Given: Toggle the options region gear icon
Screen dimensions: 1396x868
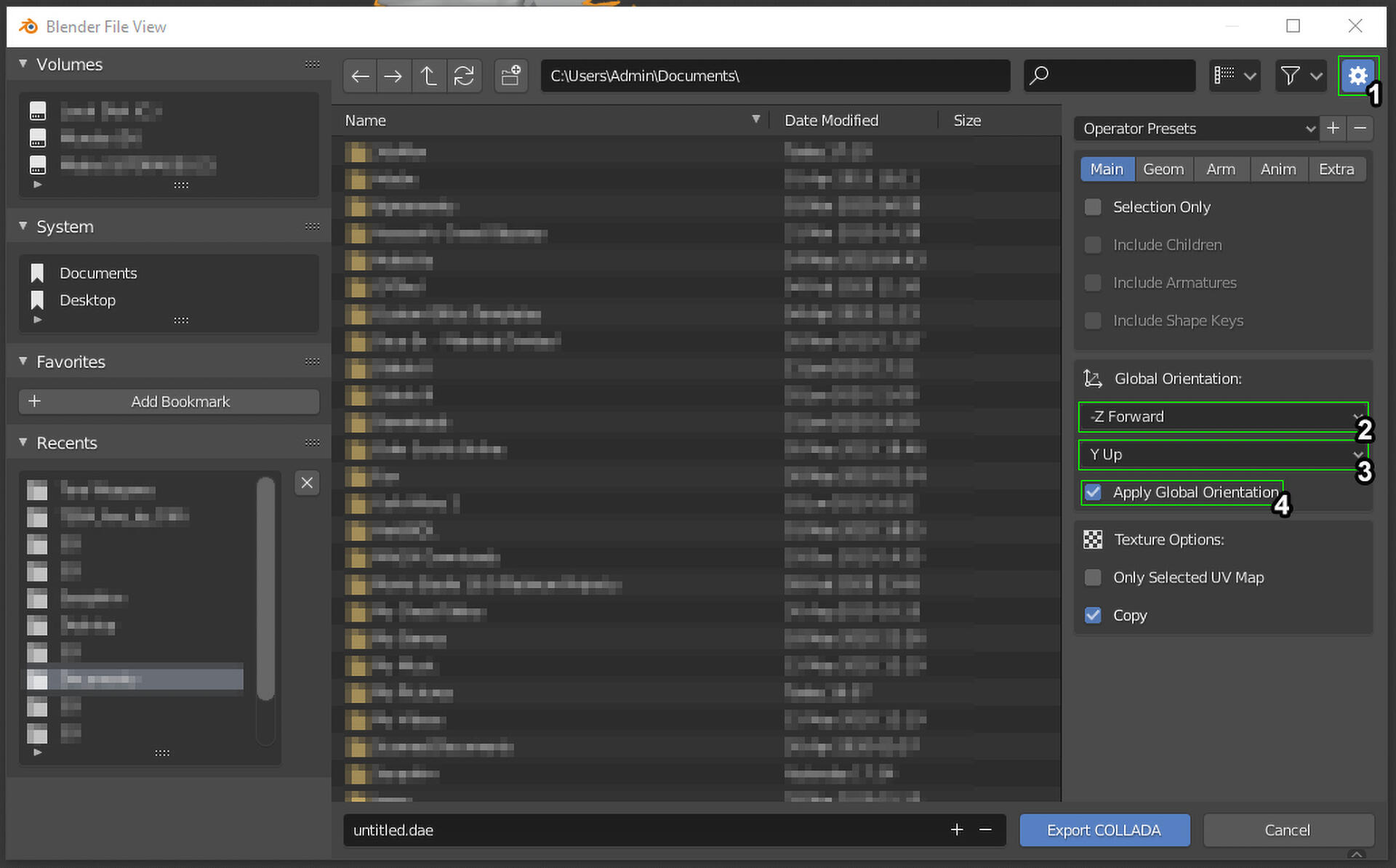Looking at the screenshot, I should [x=1357, y=76].
